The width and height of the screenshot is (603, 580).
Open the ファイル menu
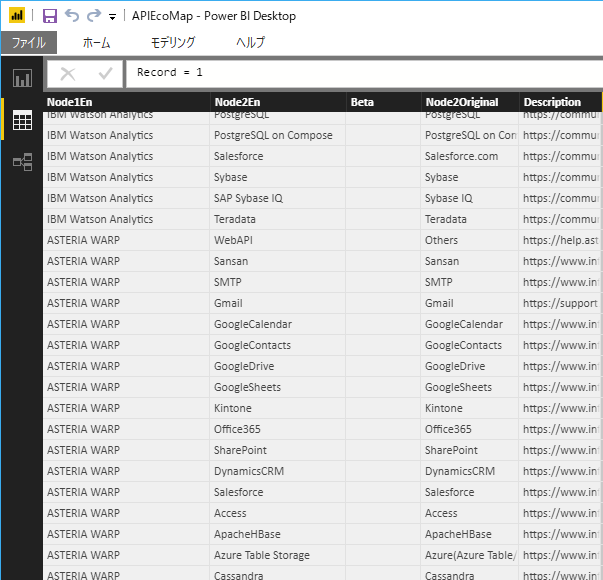click(29, 42)
